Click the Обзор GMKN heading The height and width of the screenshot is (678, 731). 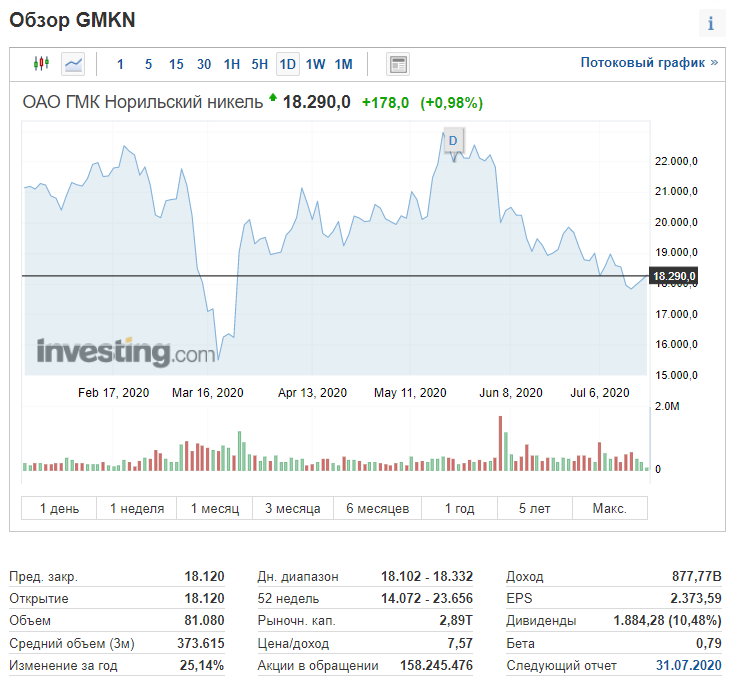(72, 20)
